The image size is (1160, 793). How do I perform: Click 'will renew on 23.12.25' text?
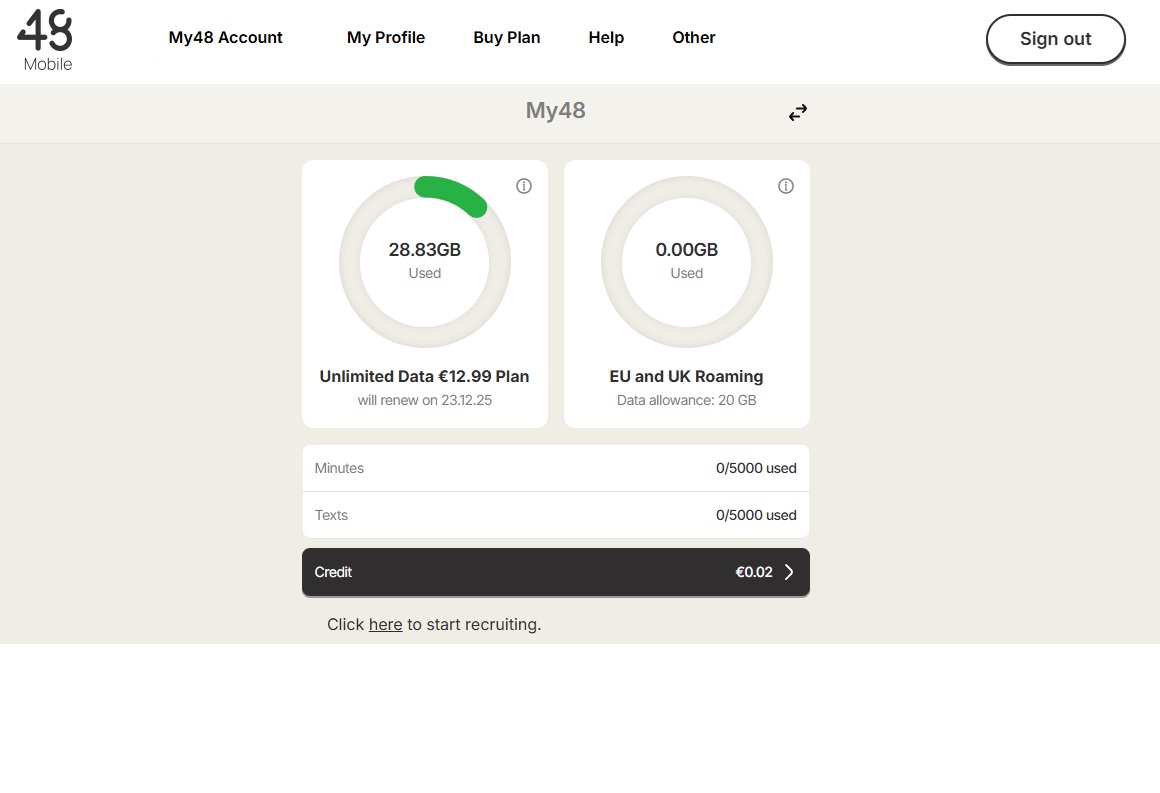pos(425,400)
